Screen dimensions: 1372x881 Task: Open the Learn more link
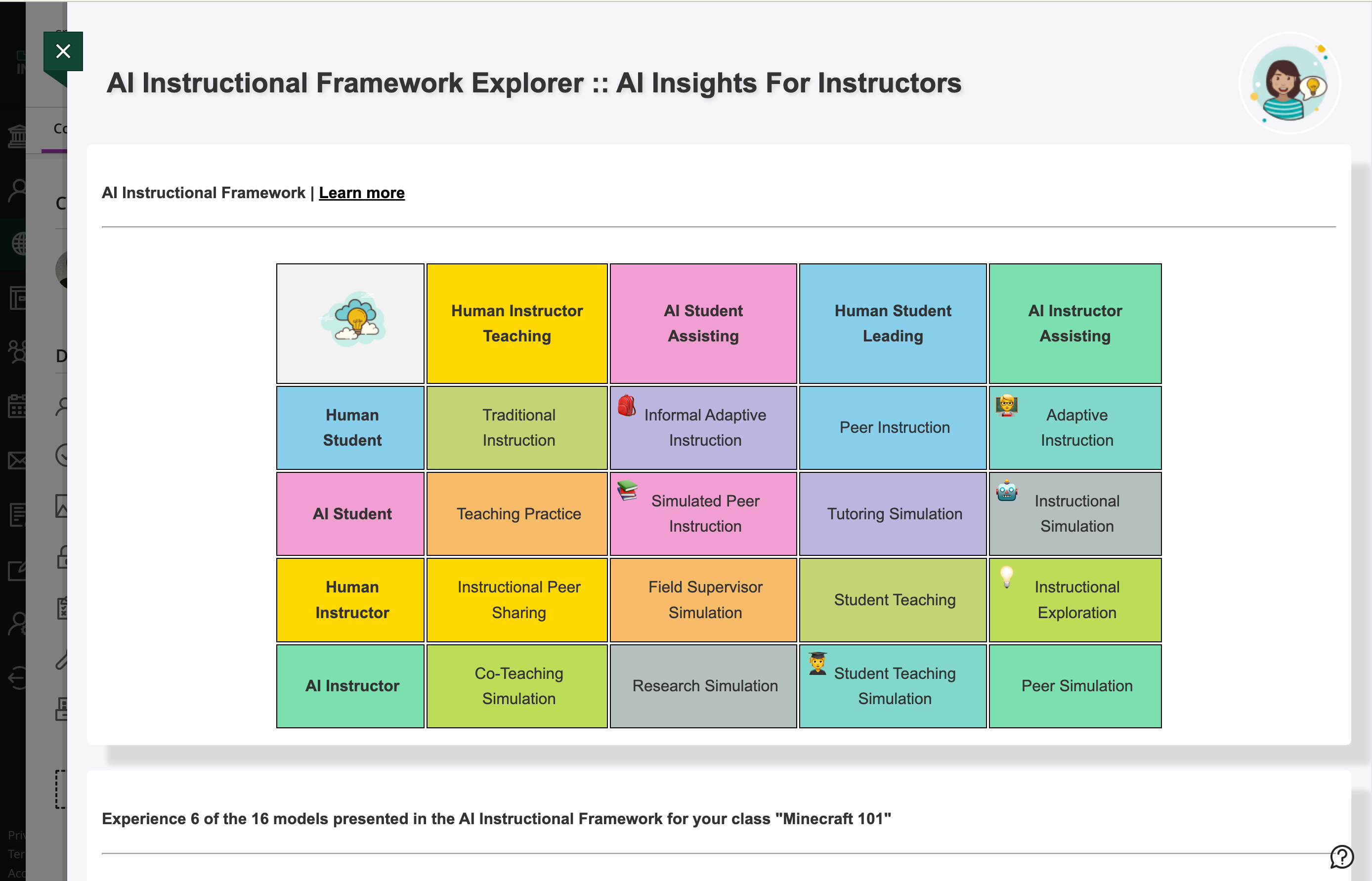click(x=362, y=193)
